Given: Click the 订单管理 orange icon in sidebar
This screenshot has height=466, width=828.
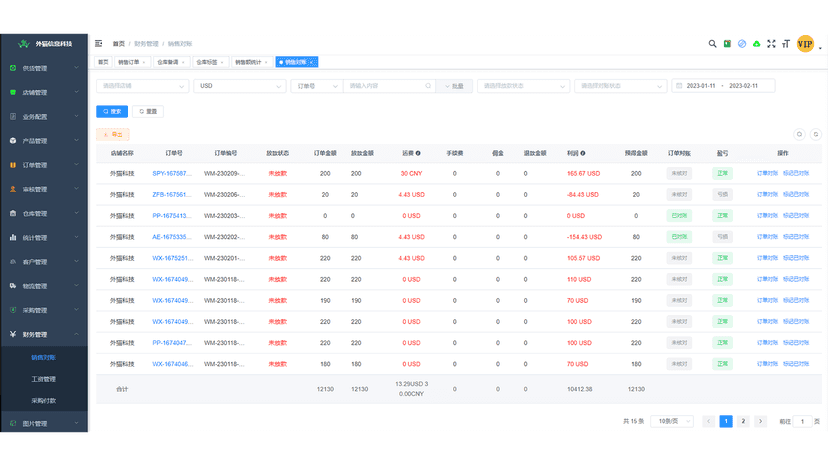Looking at the screenshot, I should (13, 165).
